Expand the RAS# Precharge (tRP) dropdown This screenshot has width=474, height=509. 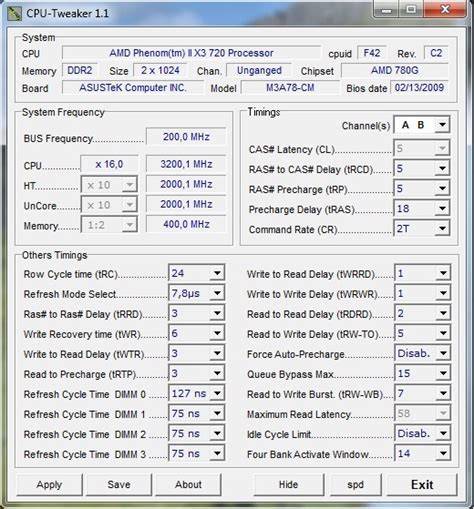[x=422, y=188]
